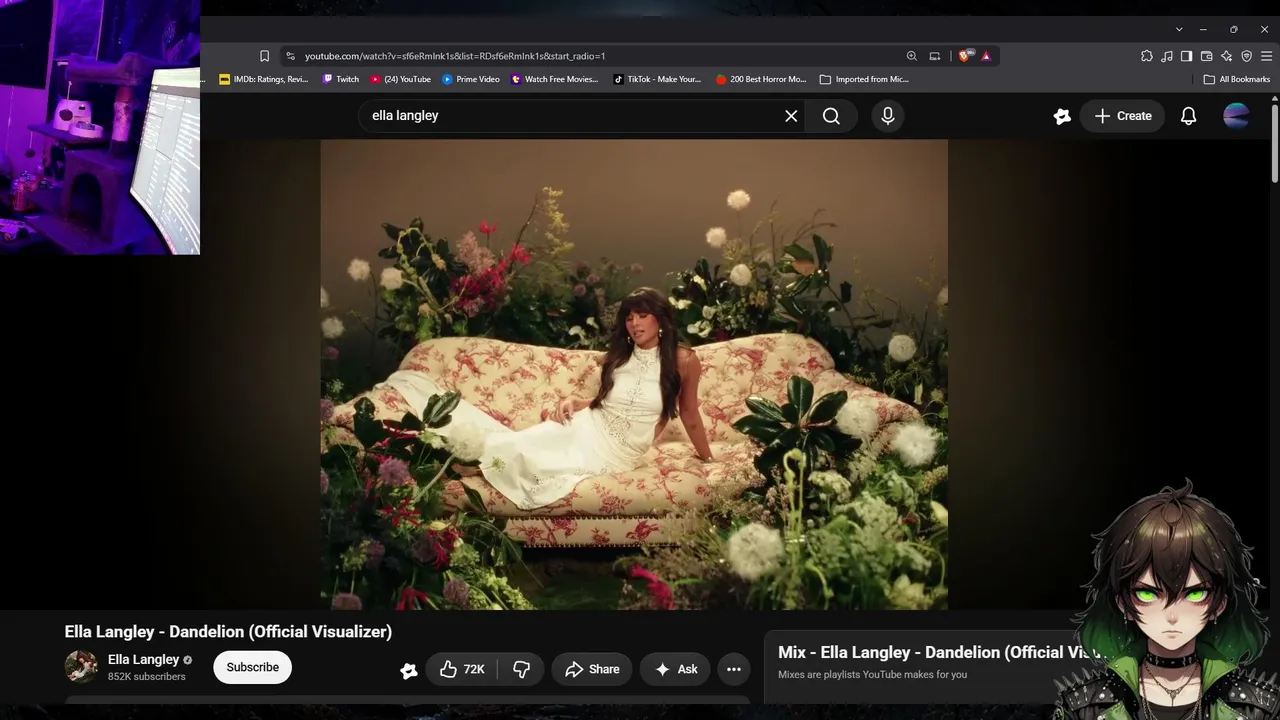
Task: Click the sparkle icon left of the like button
Action: pos(408,670)
